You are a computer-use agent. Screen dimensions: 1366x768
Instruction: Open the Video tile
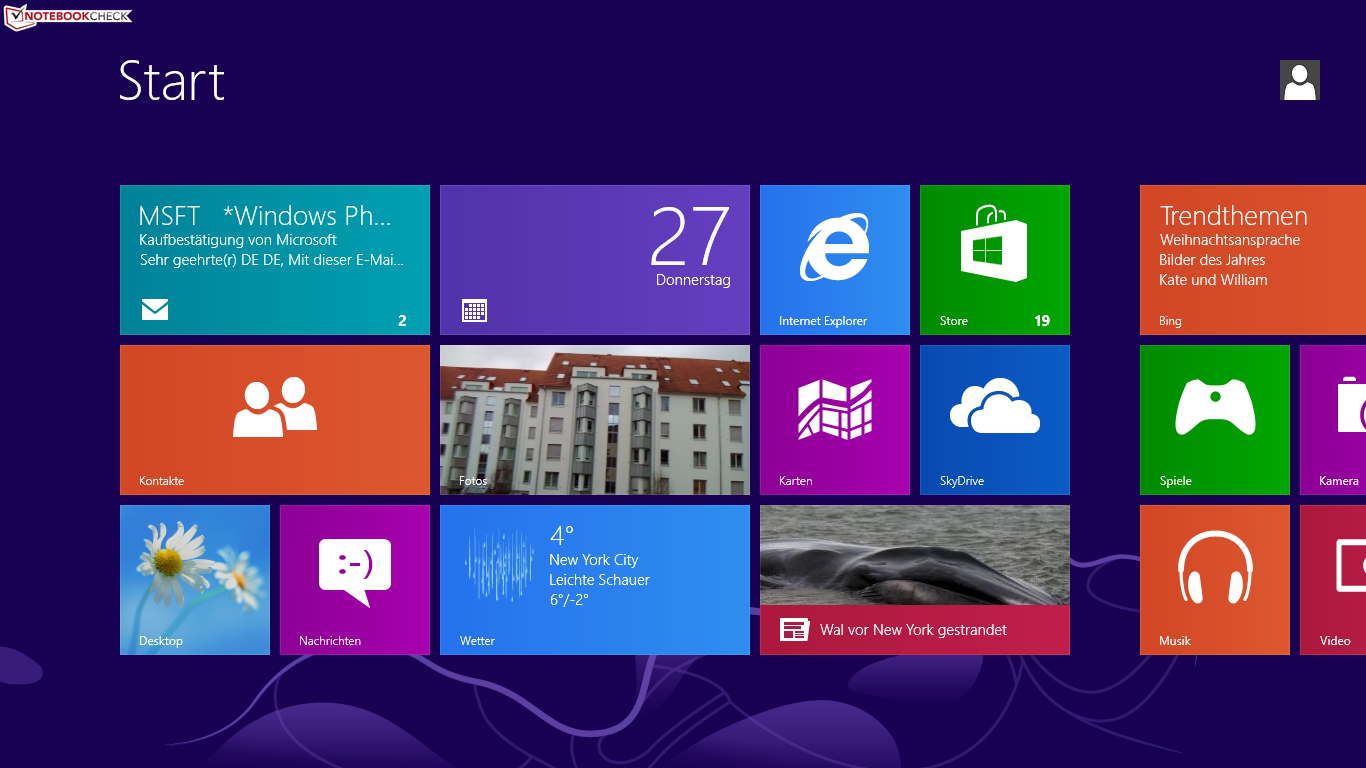click(x=1333, y=580)
